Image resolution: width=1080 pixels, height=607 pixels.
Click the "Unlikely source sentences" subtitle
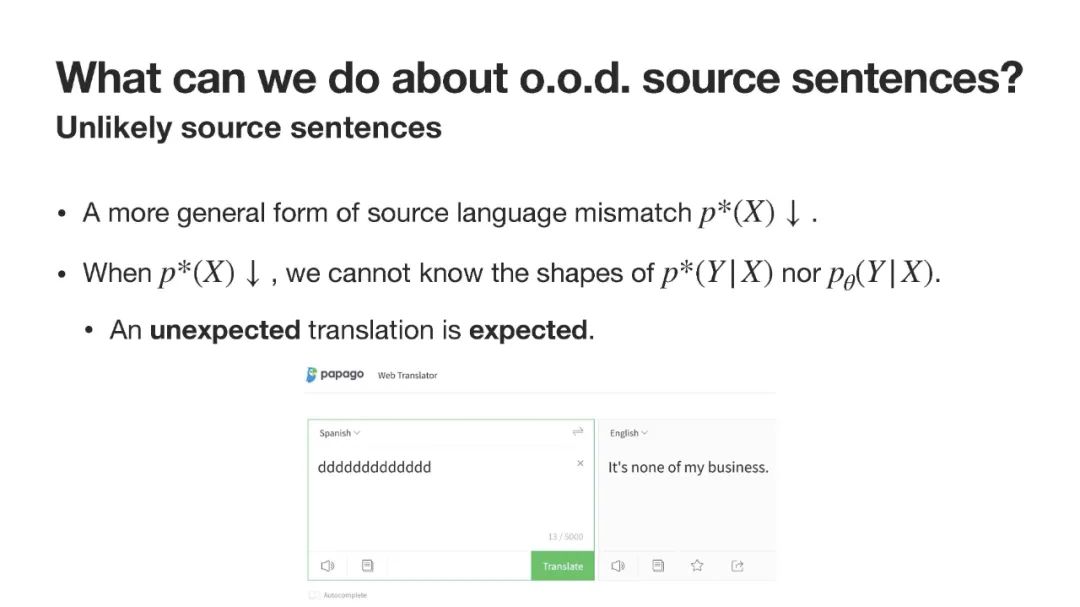[249, 128]
